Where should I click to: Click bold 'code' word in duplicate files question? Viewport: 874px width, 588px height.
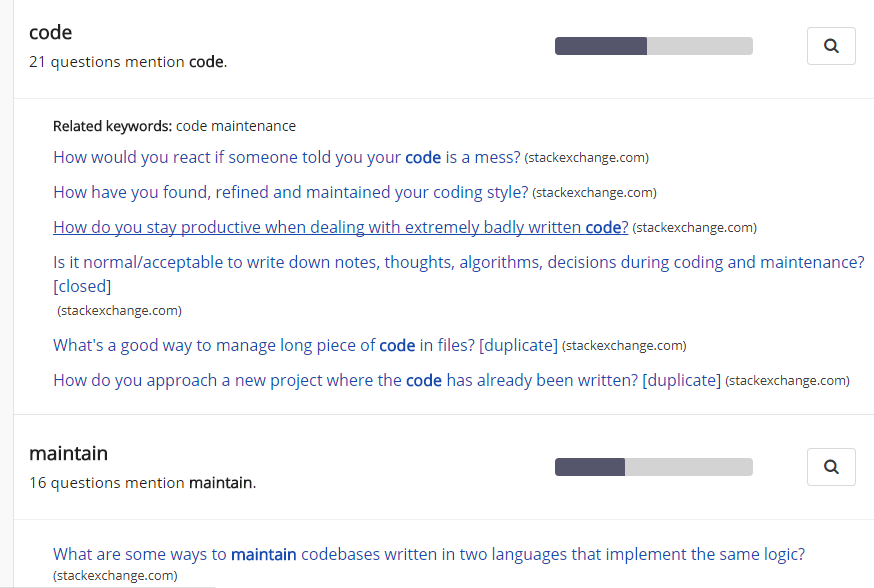pyautogui.click(x=397, y=345)
